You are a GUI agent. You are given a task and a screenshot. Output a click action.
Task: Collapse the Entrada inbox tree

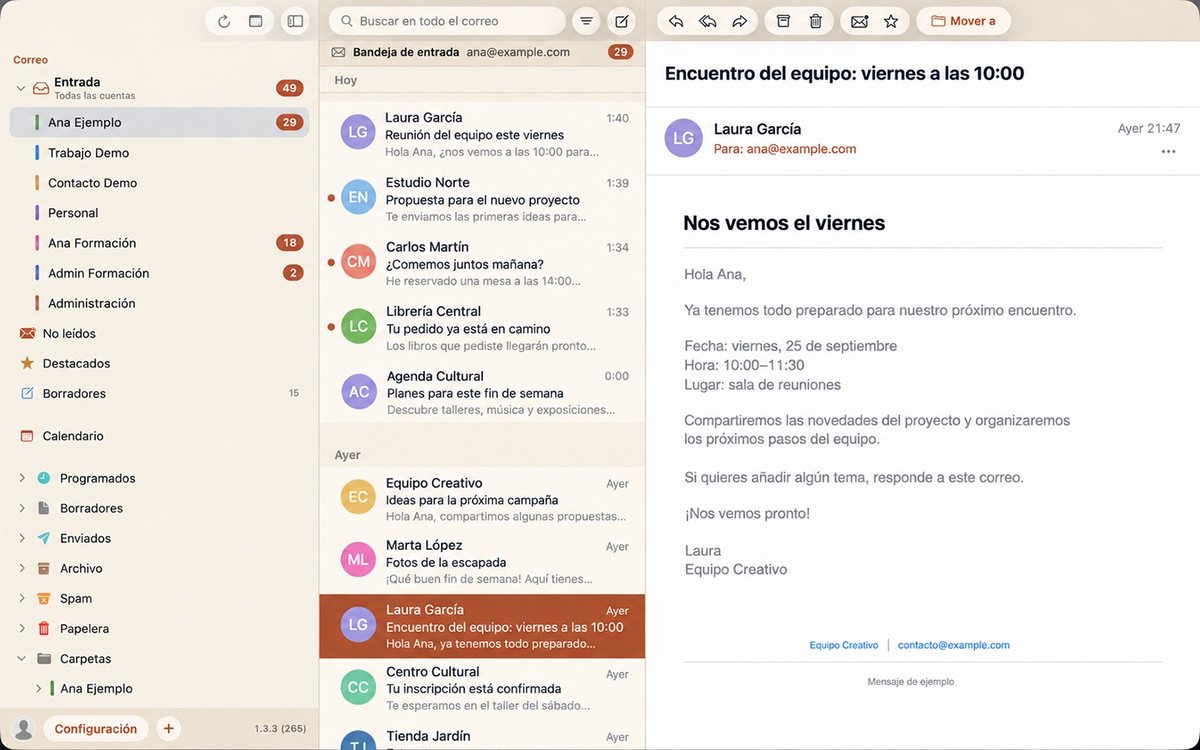(21, 88)
